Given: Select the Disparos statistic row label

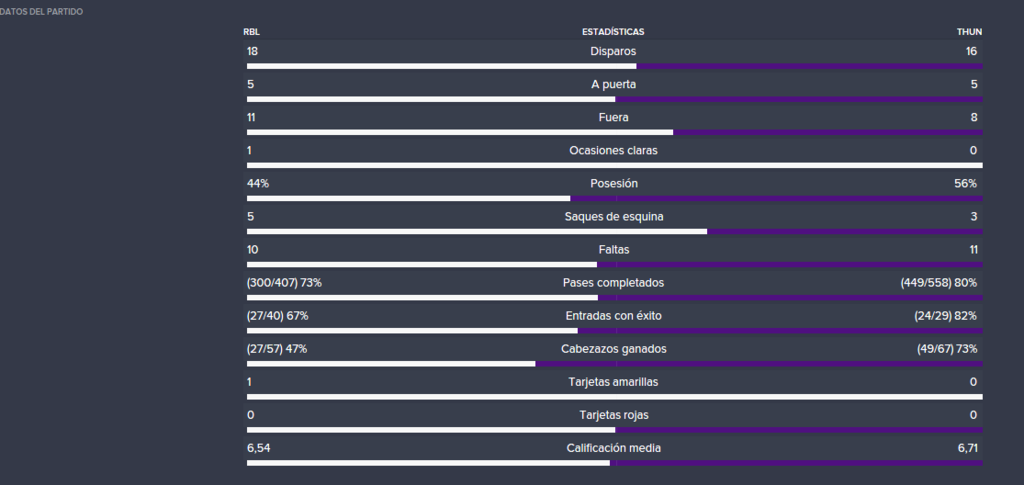Looking at the screenshot, I should coord(613,52).
